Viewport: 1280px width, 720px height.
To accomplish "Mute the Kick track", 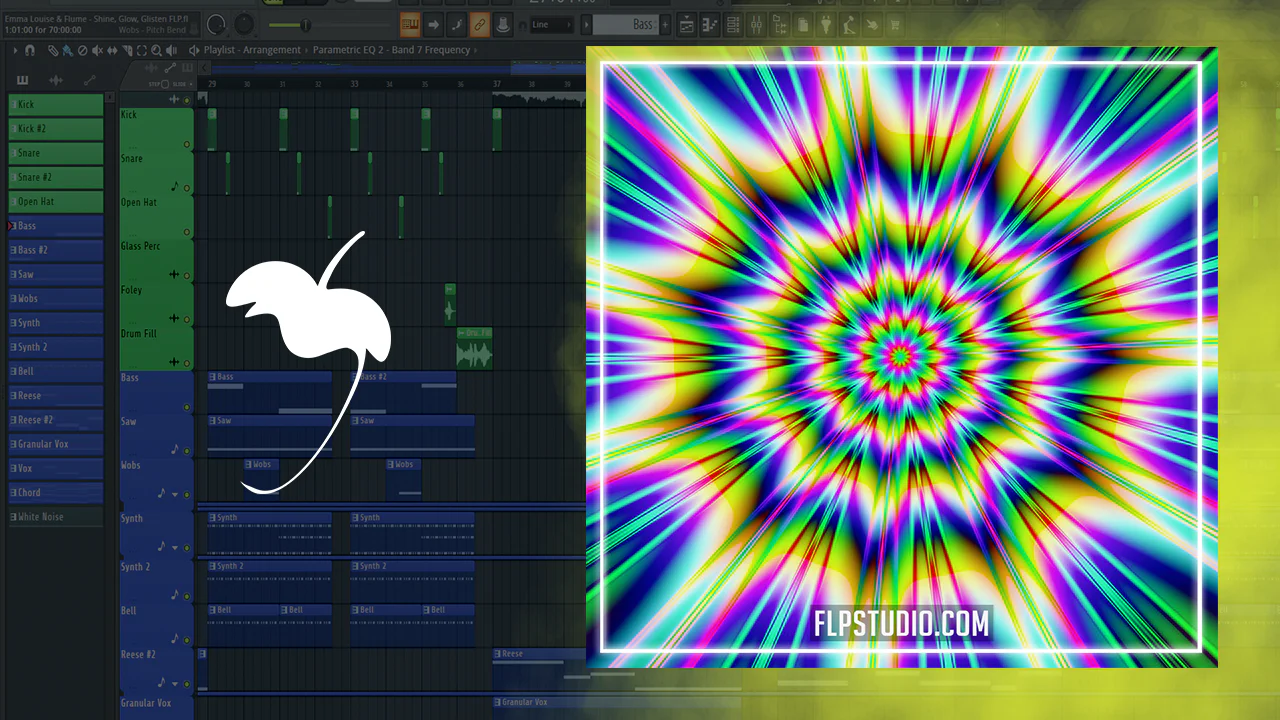I will coord(187,144).
